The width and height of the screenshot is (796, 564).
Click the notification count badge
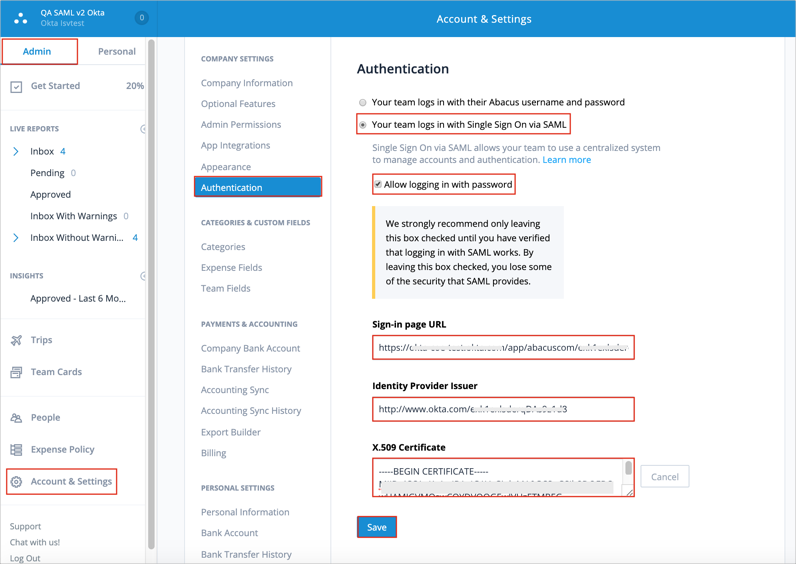(x=141, y=18)
